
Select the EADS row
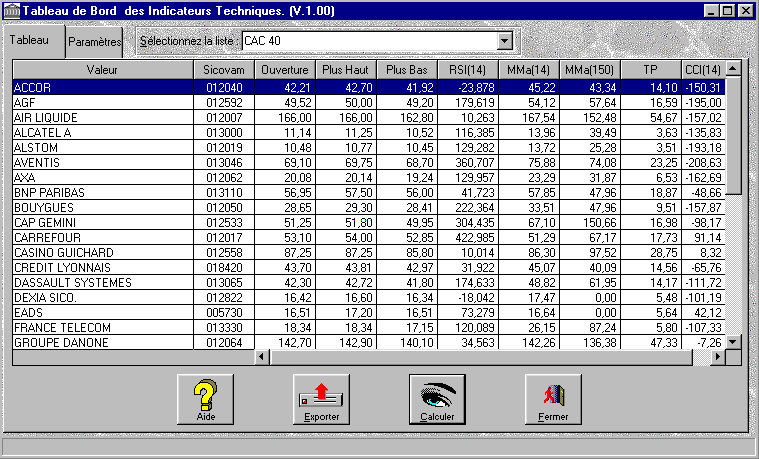[369, 312]
